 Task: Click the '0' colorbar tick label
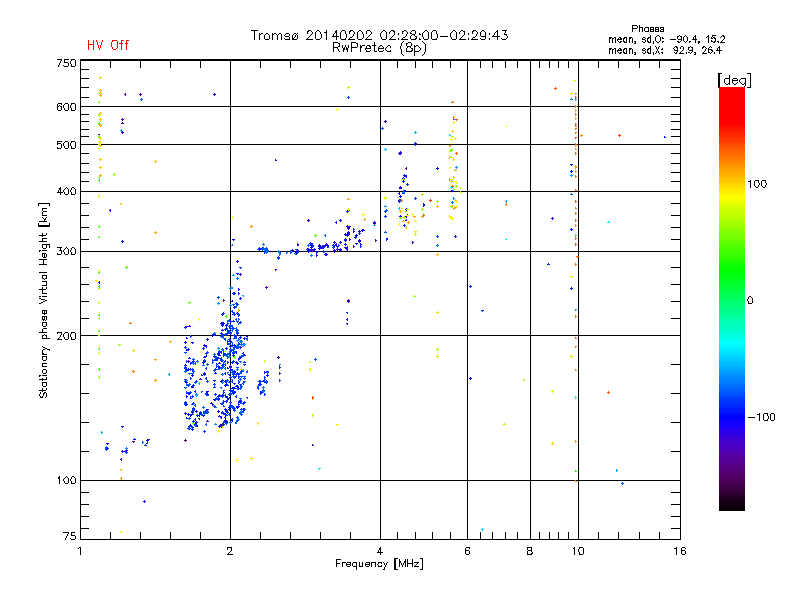click(750, 301)
